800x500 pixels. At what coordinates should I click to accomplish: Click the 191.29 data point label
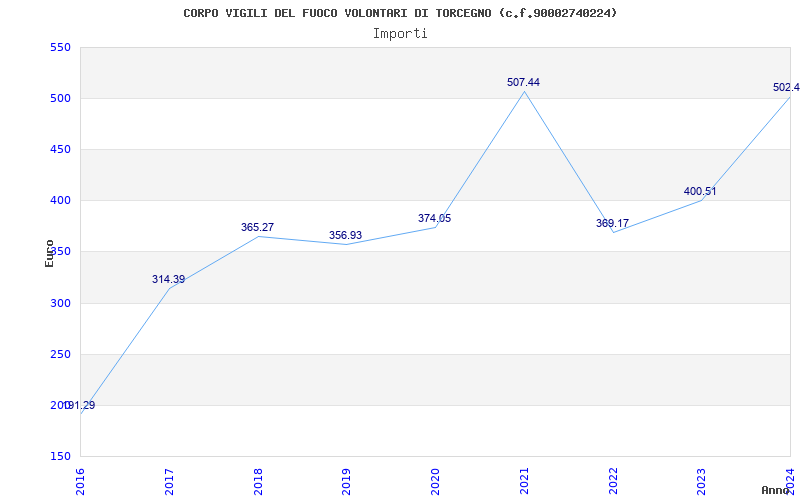[x=81, y=406]
